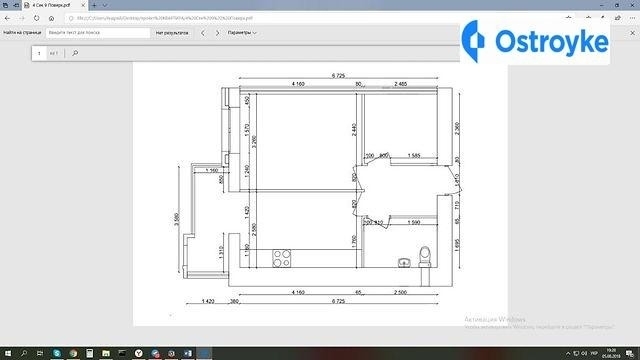Open the browser home page
640x360 pixels.
pos(51,18)
